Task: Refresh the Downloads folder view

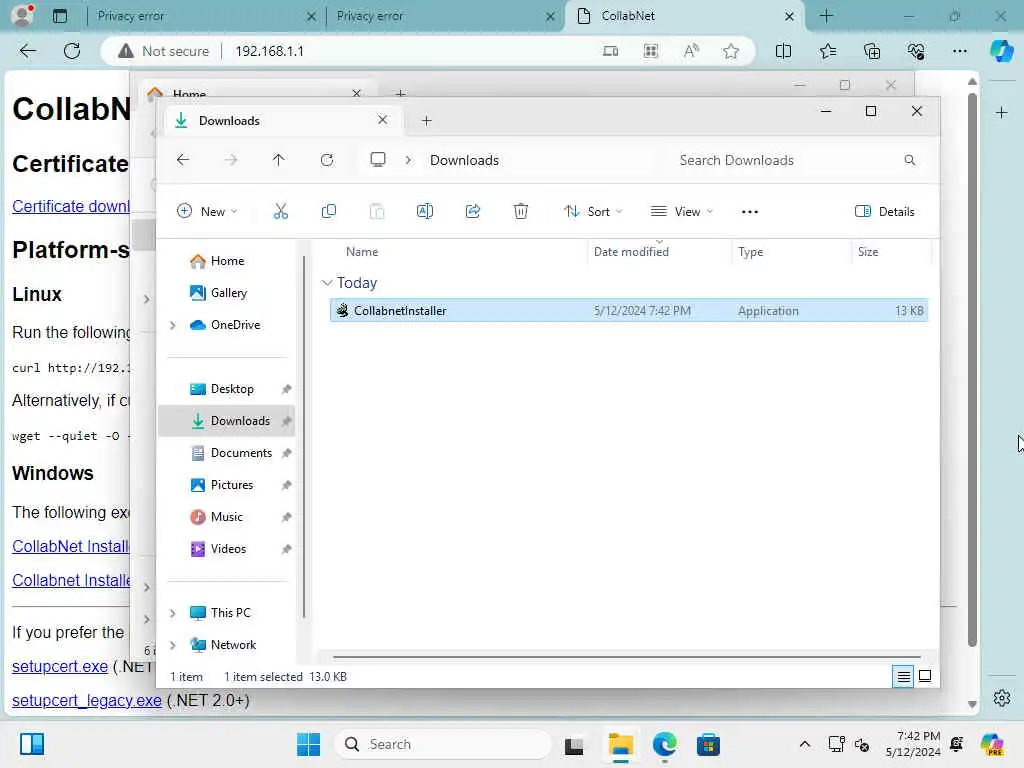Action: click(327, 160)
